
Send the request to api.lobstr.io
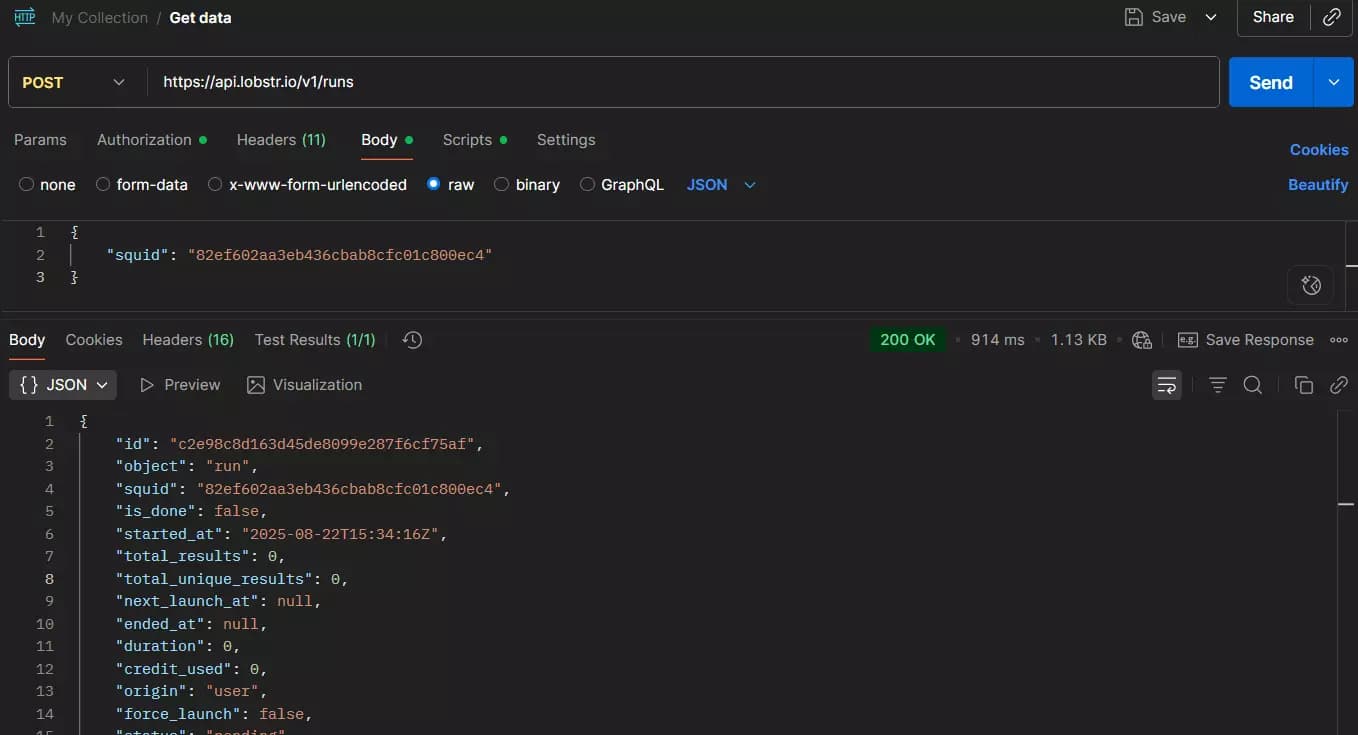pyautogui.click(x=1270, y=82)
